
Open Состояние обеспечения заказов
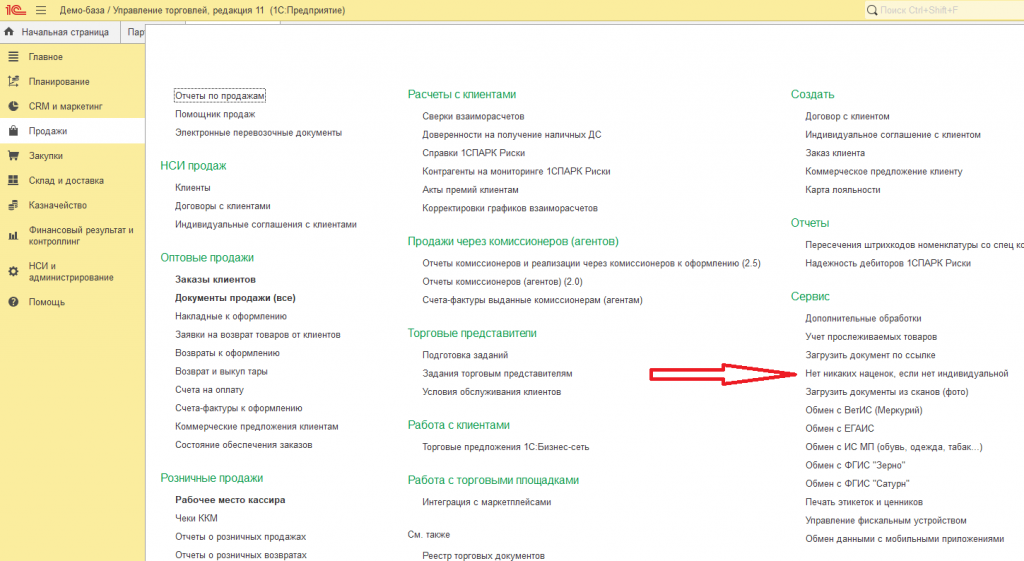[244, 445]
